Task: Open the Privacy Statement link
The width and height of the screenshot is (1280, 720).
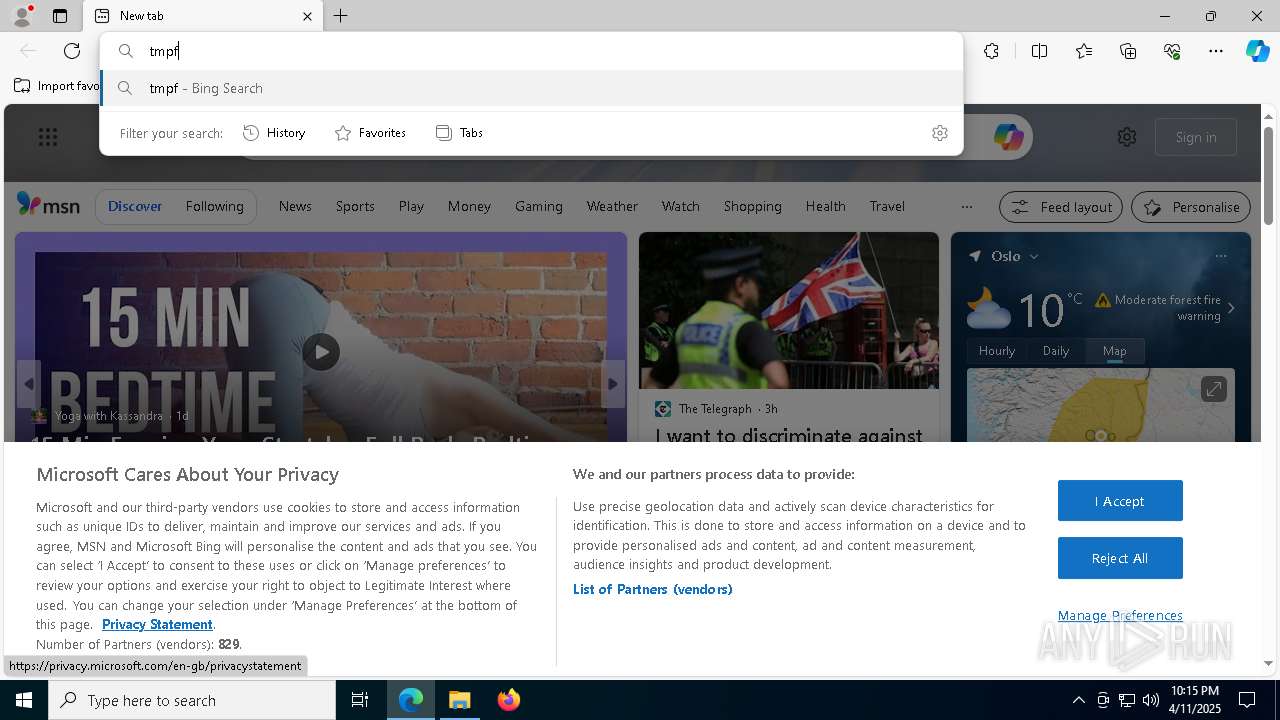Action: [157, 624]
